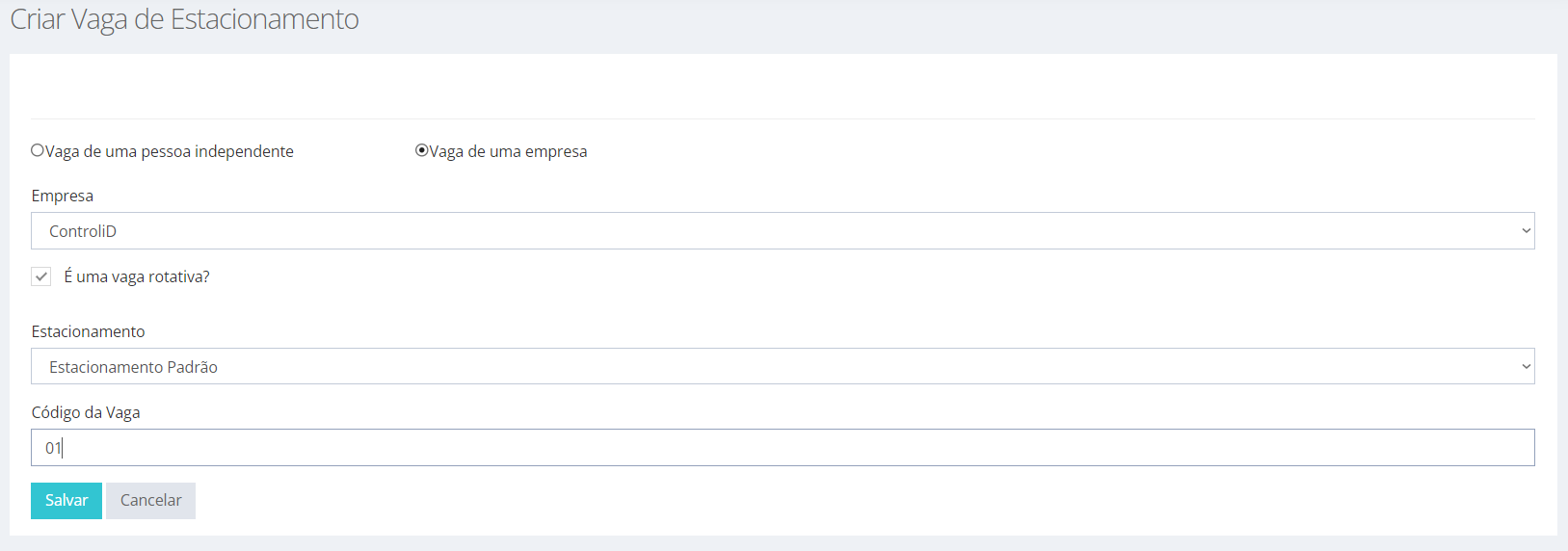Open the Estacionamento dropdown
The height and width of the screenshot is (551, 1568).
[x=783, y=366]
